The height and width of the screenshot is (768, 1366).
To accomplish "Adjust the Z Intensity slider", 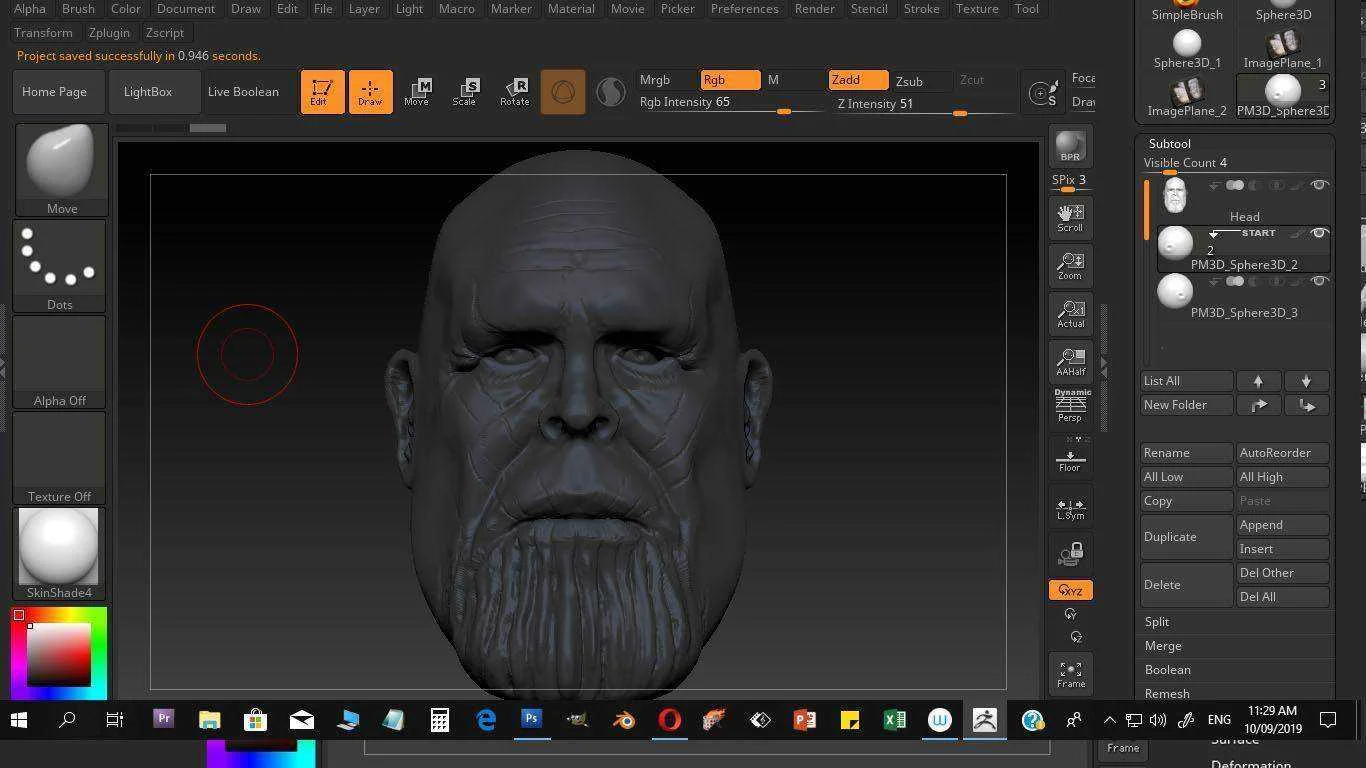I will click(x=925, y=105).
